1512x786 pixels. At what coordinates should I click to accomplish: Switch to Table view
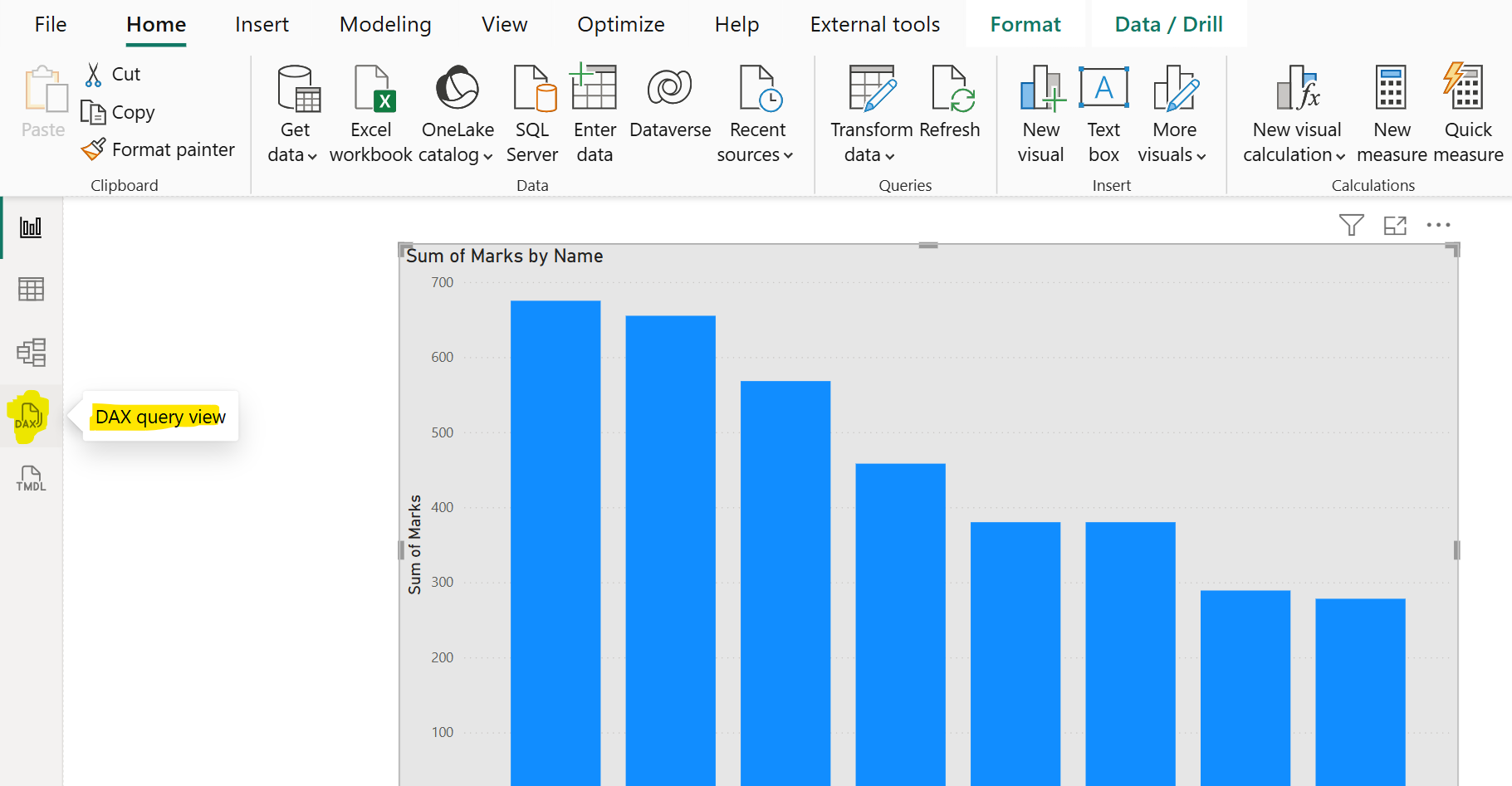point(30,289)
